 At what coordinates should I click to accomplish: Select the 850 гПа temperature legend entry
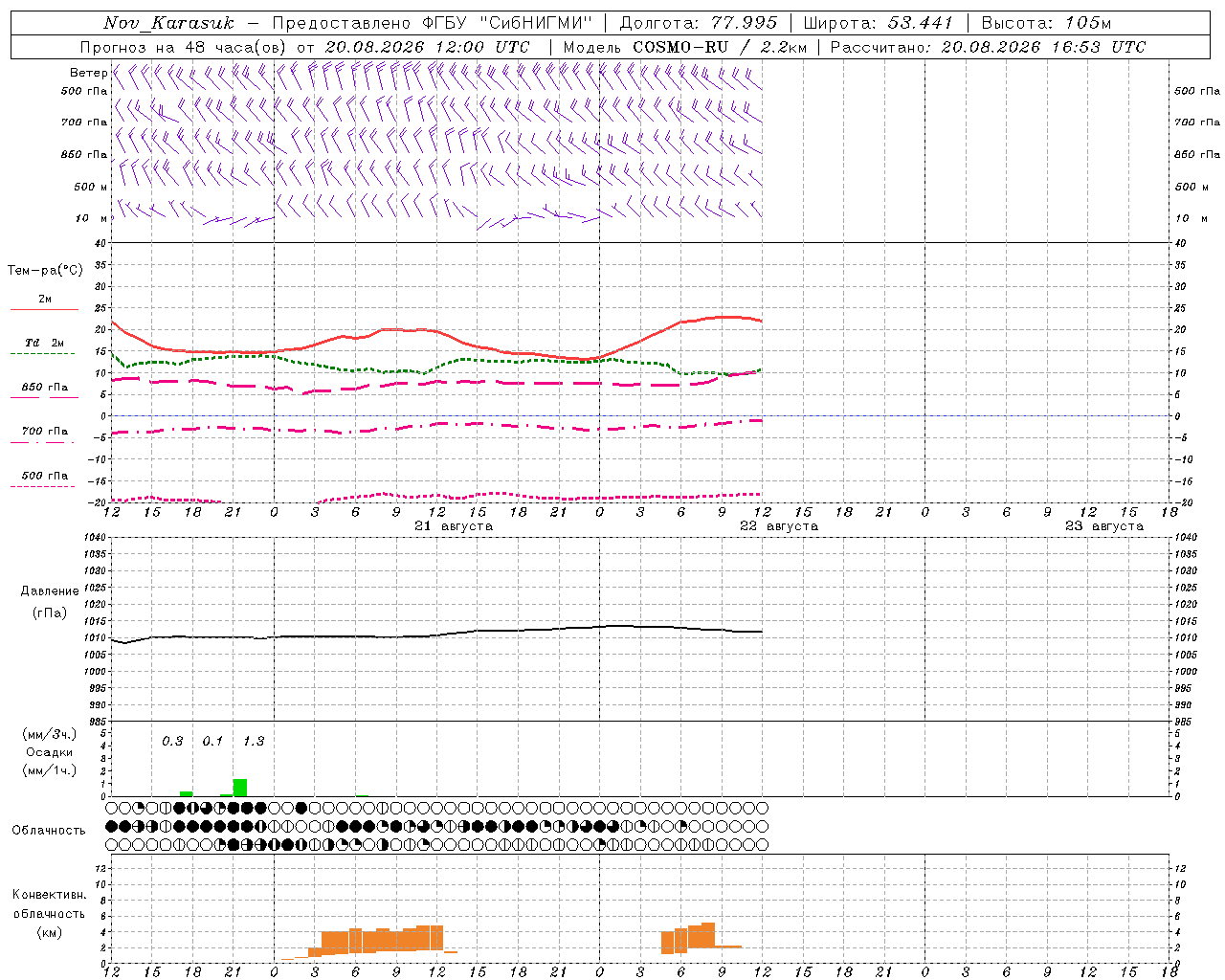[x=44, y=388]
